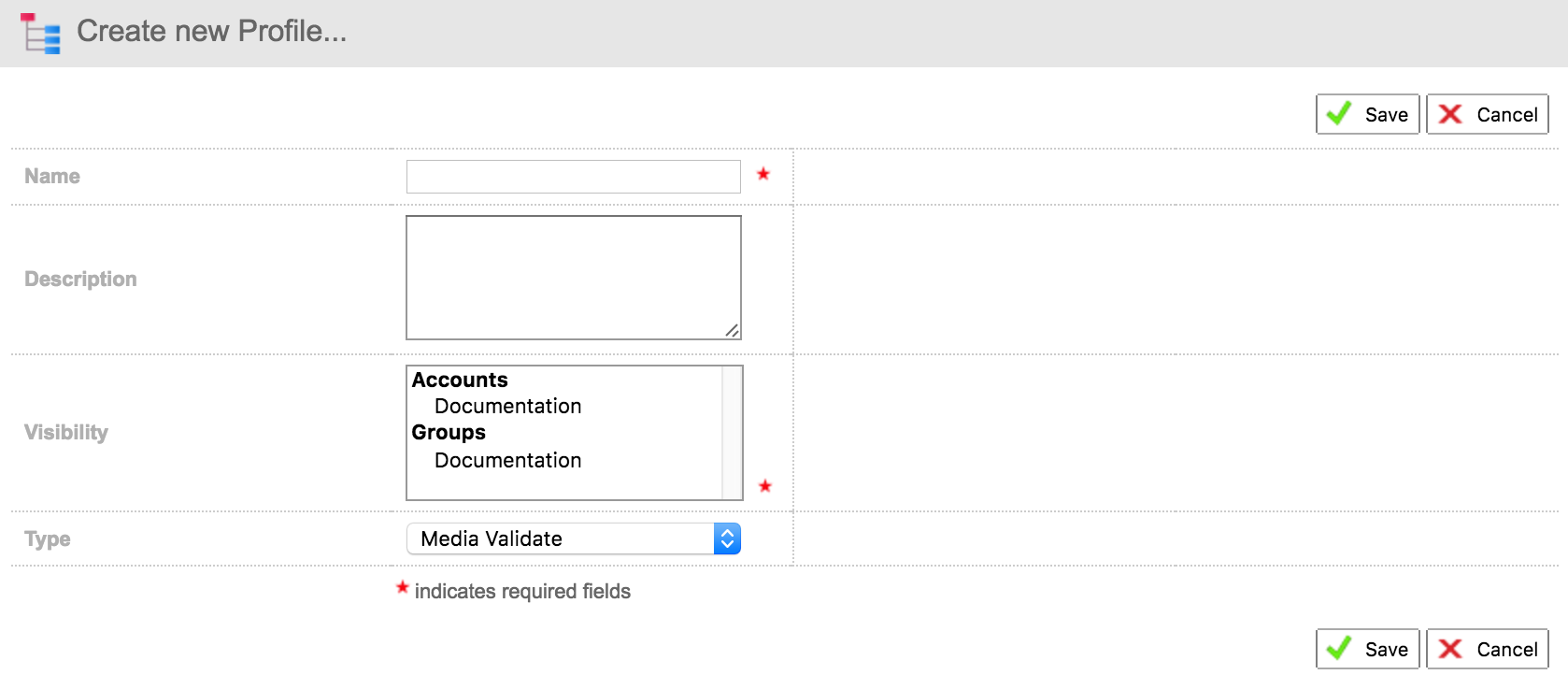The width and height of the screenshot is (1568, 675).
Task: Click the red X on the top Cancel button
Action: click(x=1451, y=113)
